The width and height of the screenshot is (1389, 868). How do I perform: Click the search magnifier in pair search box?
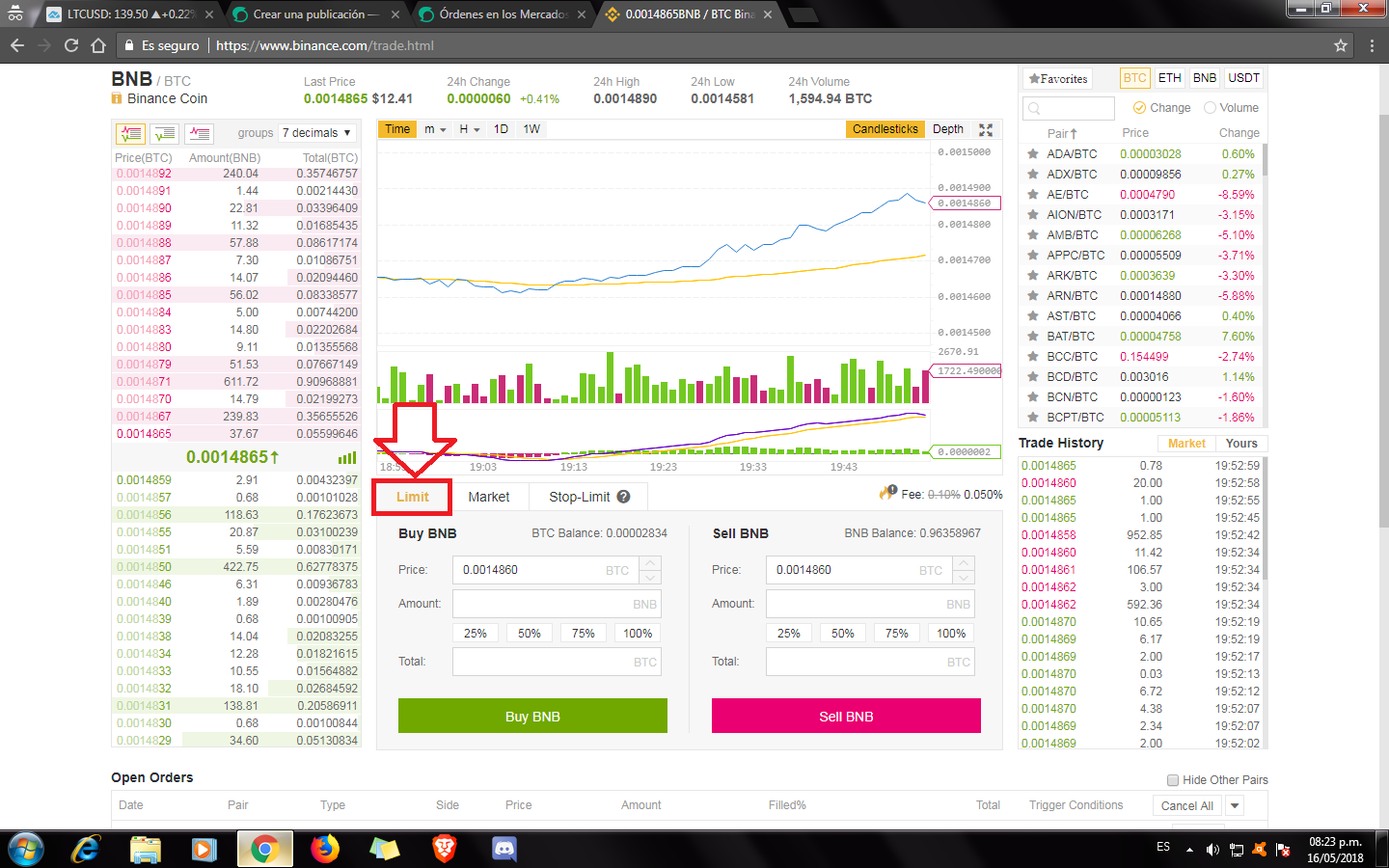pos(1034,109)
